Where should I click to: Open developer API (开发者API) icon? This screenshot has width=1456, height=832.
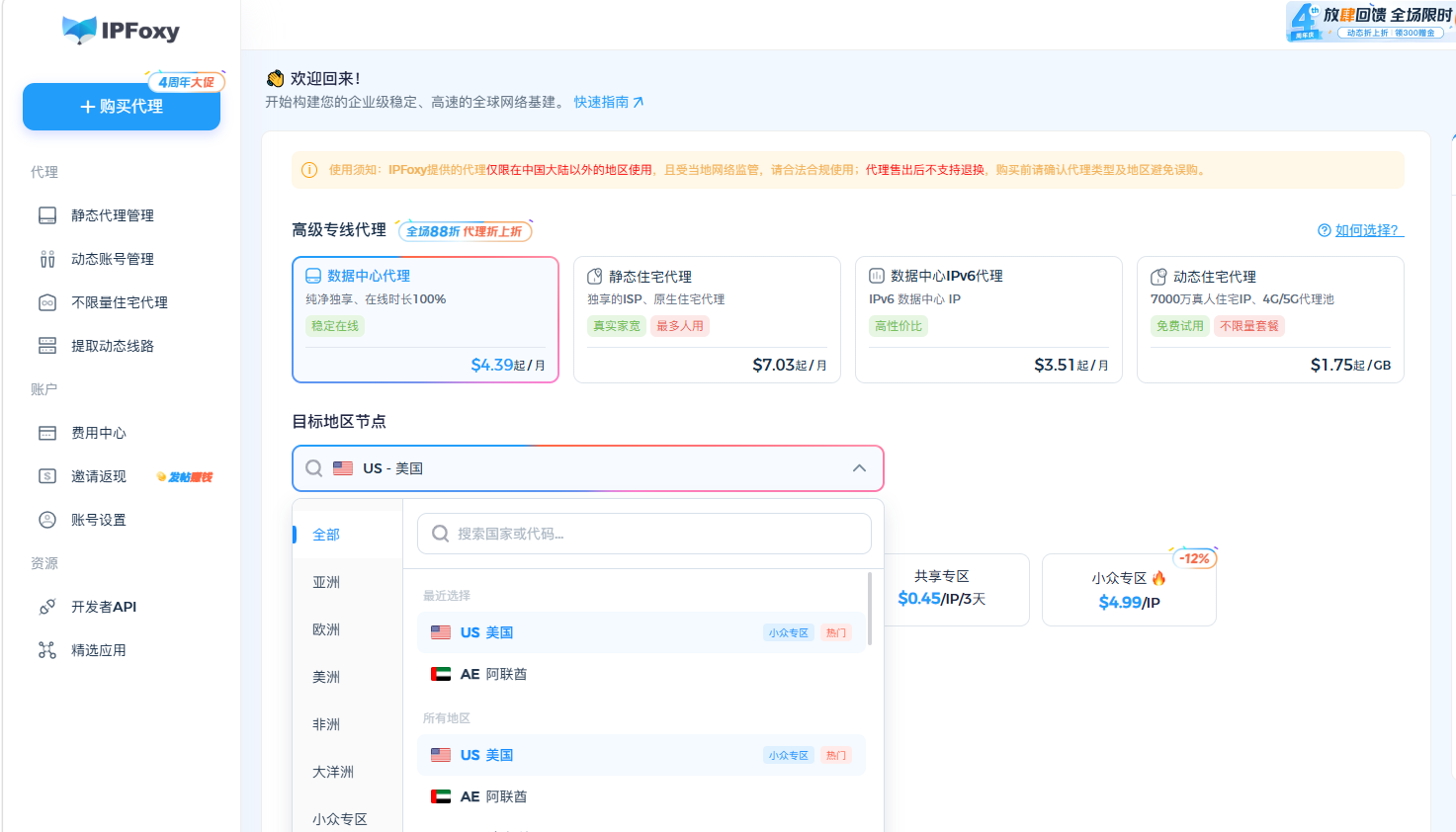coord(47,607)
